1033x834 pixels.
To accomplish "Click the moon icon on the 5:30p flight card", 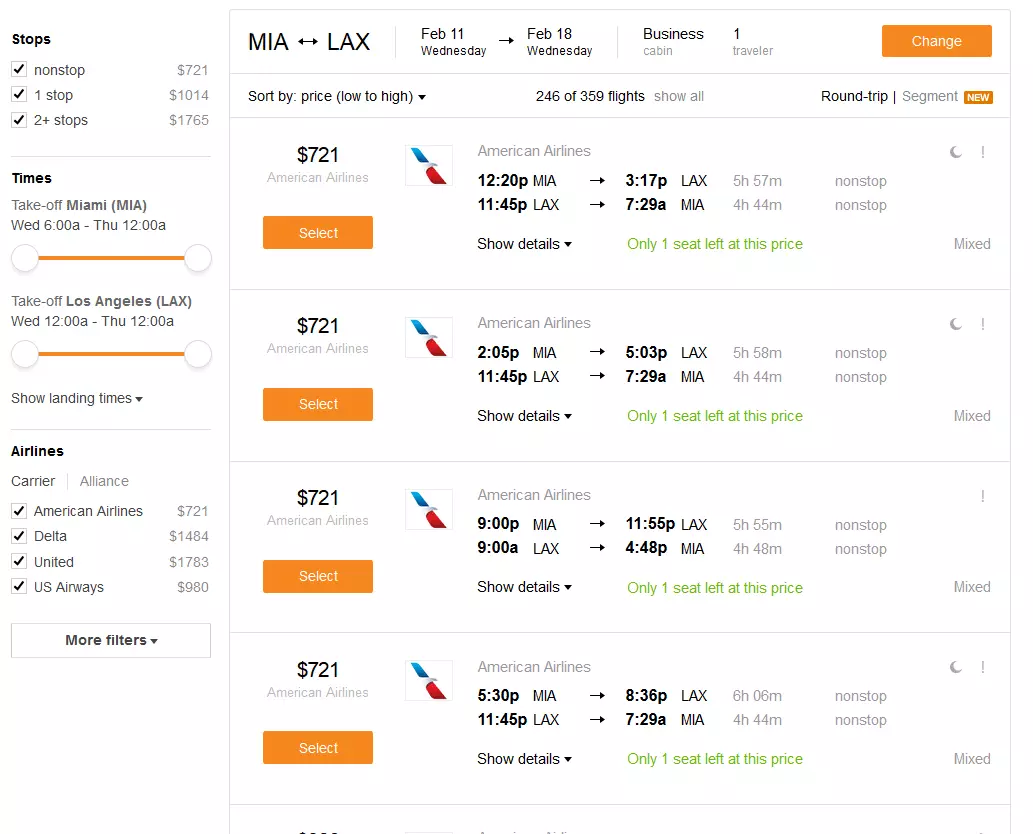I will pyautogui.click(x=954, y=665).
